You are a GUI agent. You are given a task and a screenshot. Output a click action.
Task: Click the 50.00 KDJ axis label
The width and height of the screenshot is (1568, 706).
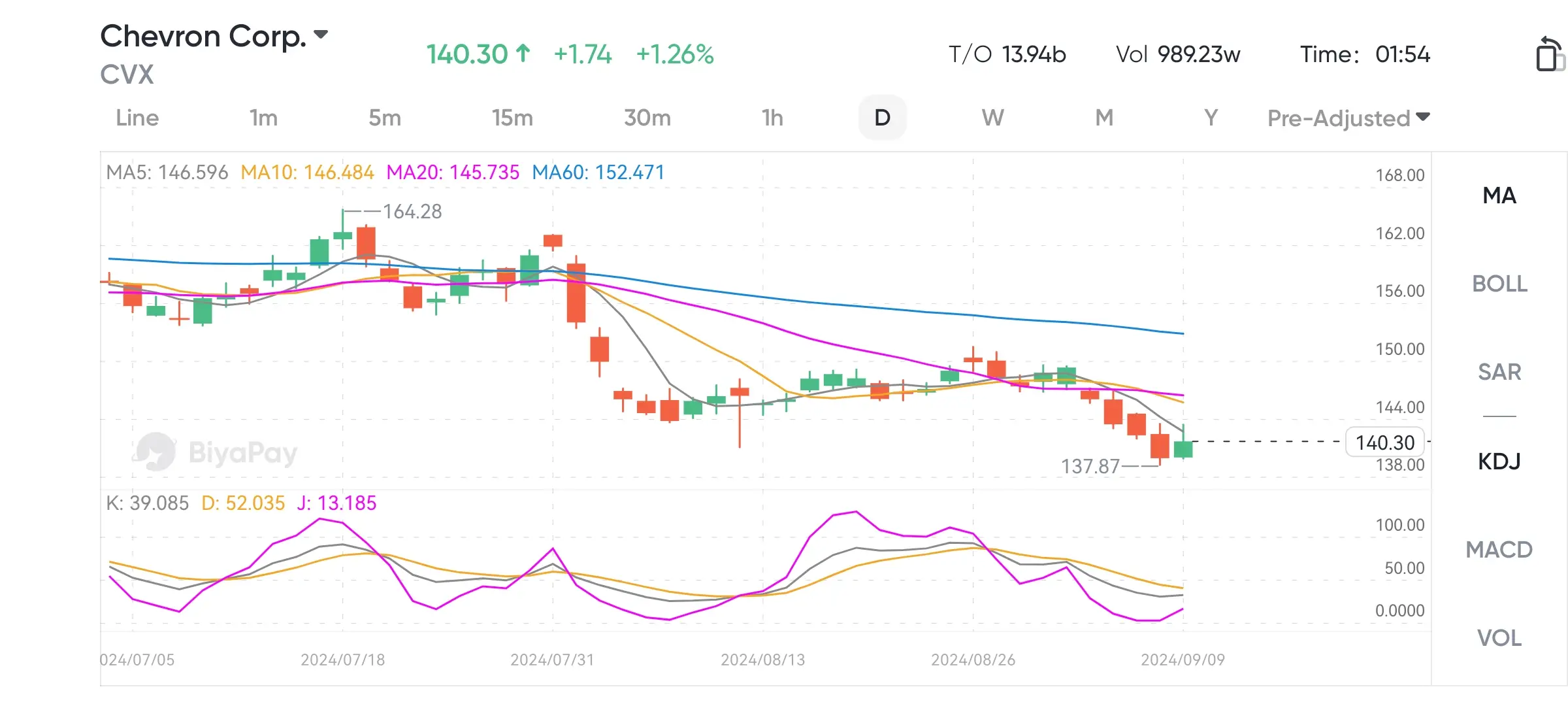1405,568
